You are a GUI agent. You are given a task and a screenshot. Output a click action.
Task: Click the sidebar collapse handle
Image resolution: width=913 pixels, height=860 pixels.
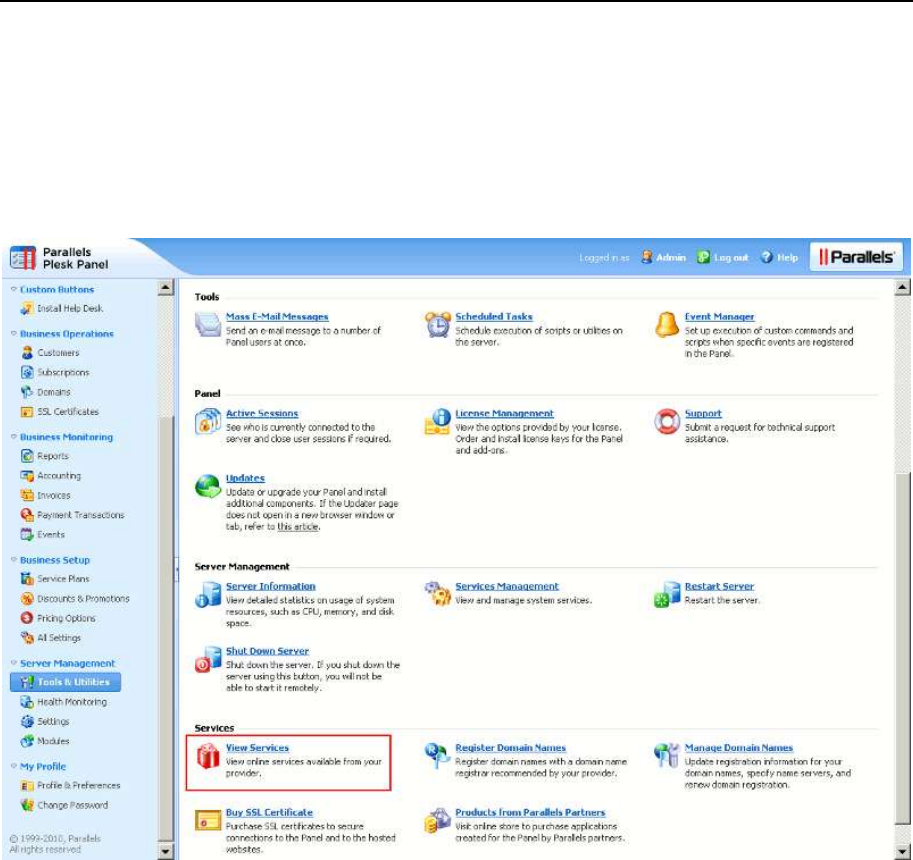coord(176,569)
